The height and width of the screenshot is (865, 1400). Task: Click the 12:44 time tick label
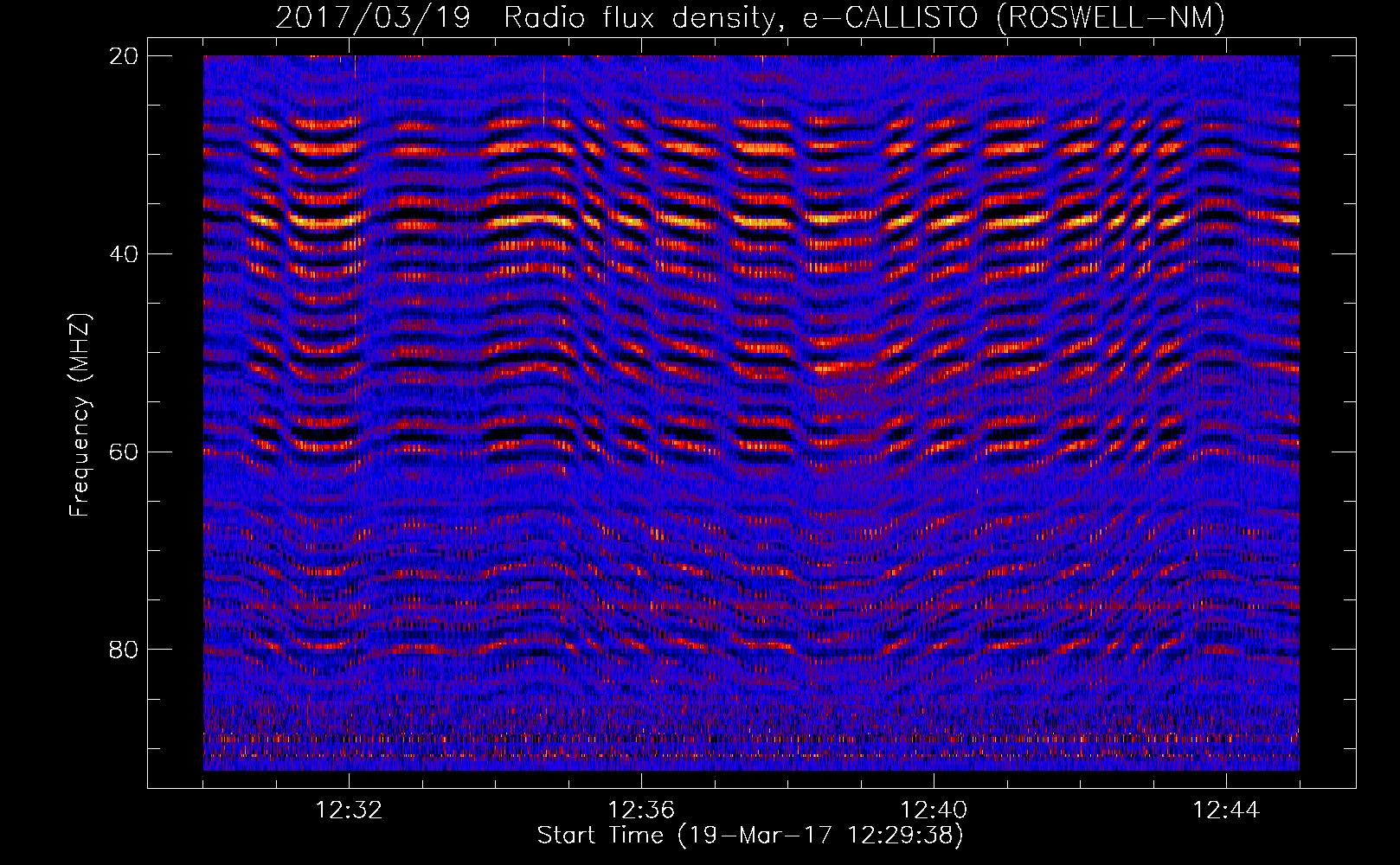[1226, 811]
